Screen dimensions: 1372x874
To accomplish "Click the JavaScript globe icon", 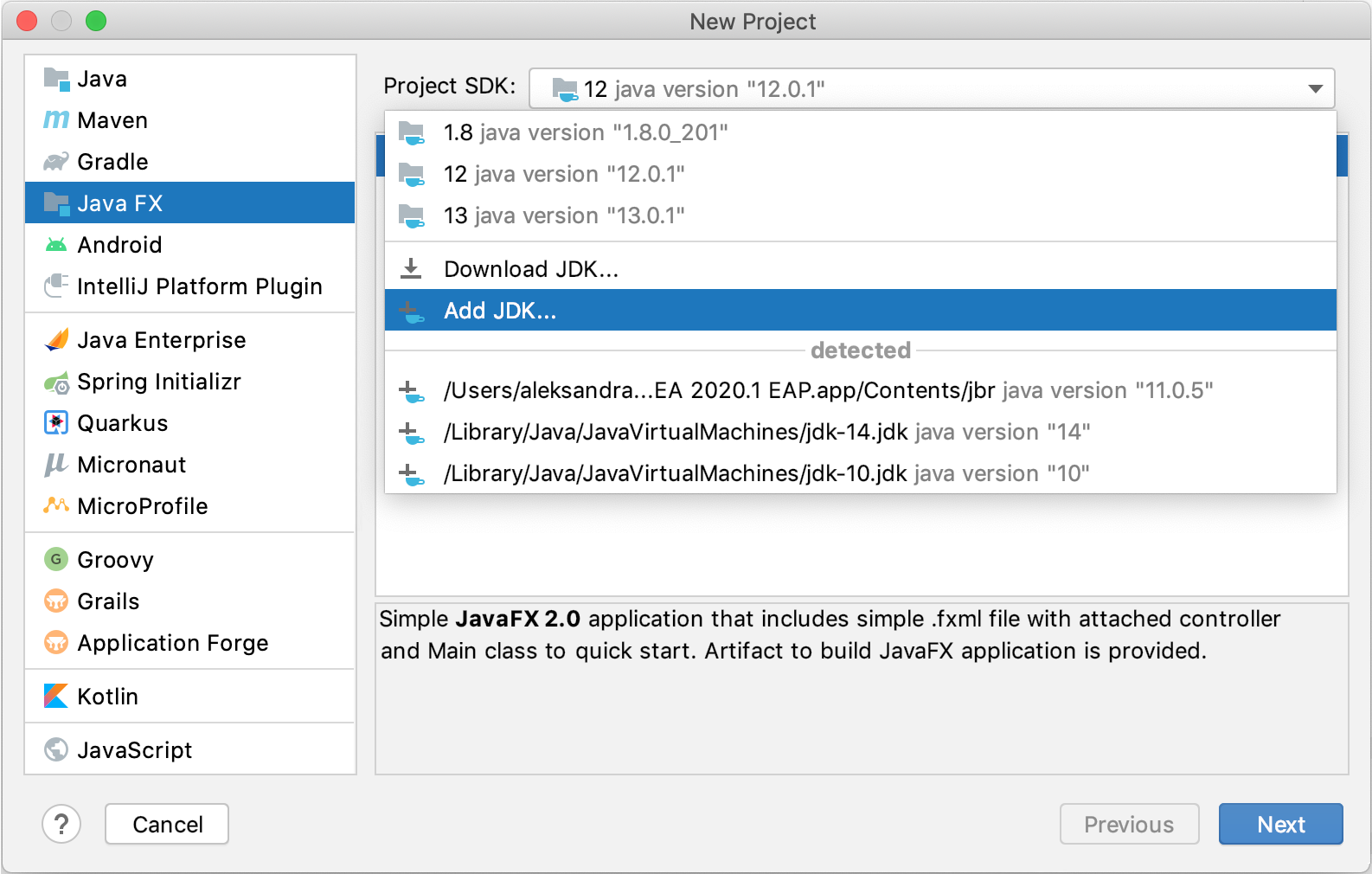I will click(56, 749).
